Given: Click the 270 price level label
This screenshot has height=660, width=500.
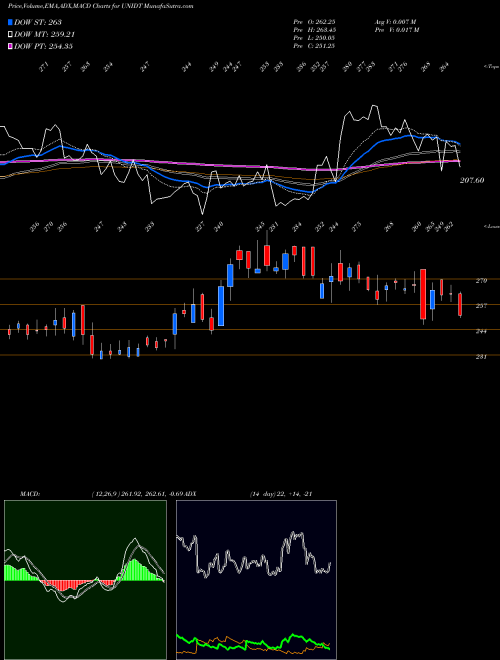Looking at the screenshot, I should click(481, 280).
